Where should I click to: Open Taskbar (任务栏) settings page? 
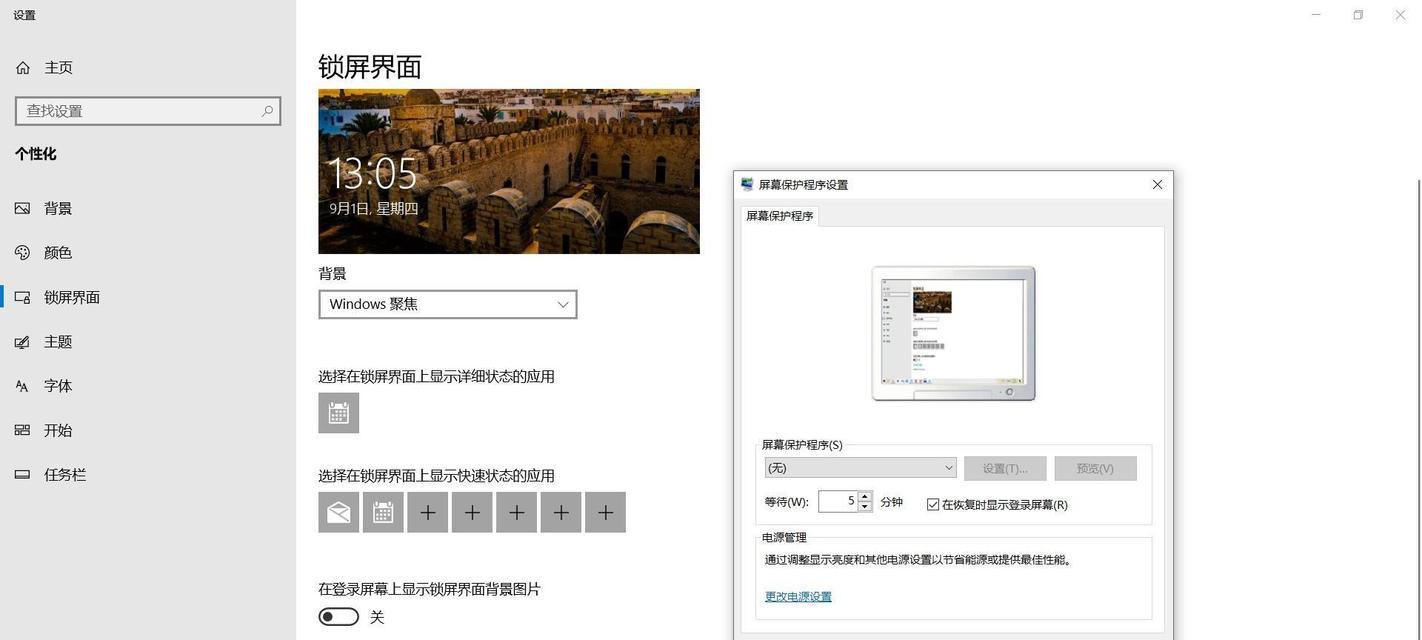pyautogui.click(x=148, y=475)
